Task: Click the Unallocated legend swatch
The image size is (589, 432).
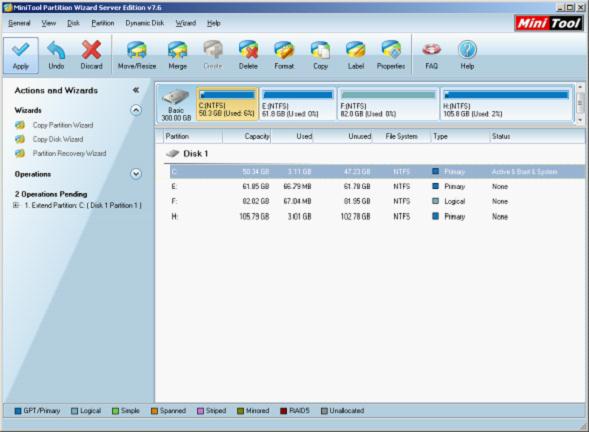Action: 324,411
